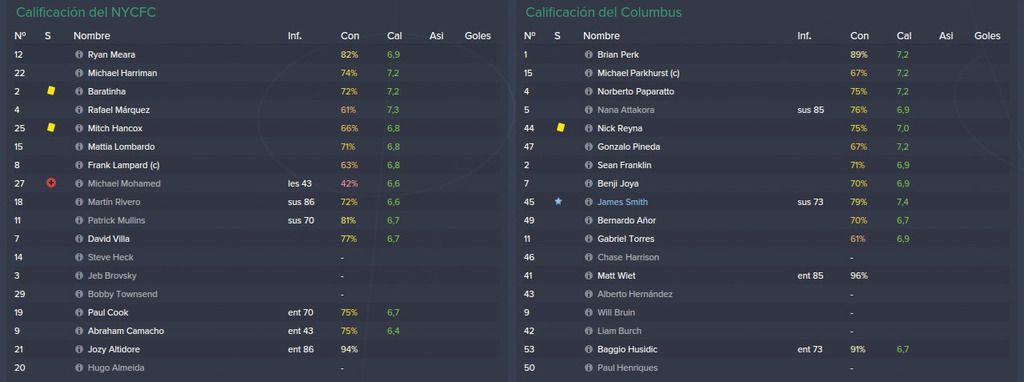Open Michael Parkhurst's player page

[638, 73]
